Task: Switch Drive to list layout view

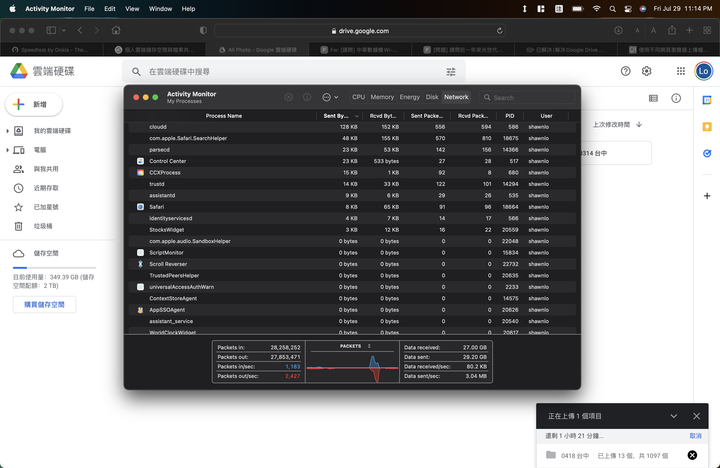Action: pos(653,98)
